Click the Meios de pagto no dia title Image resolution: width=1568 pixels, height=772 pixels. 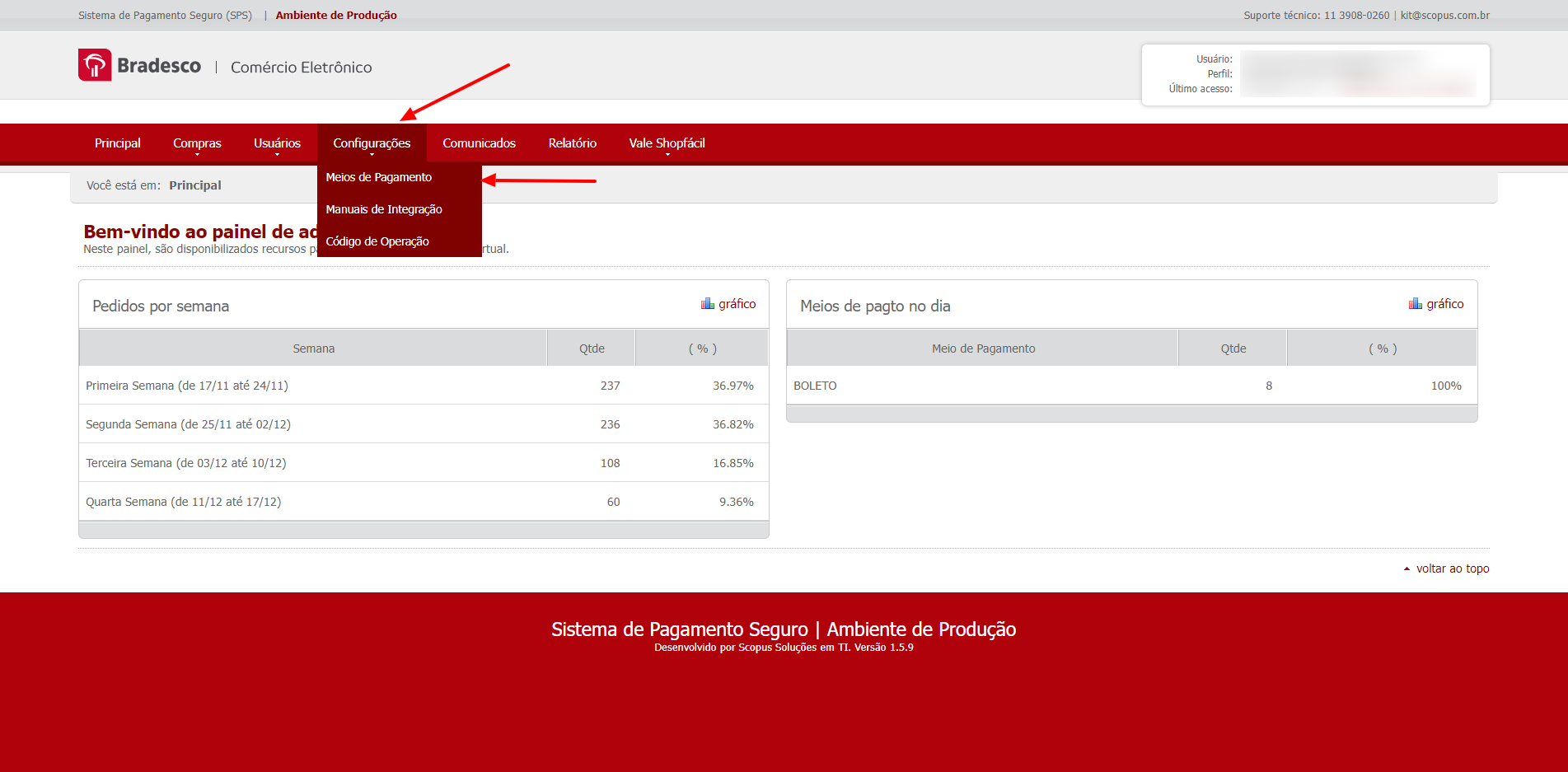click(875, 306)
